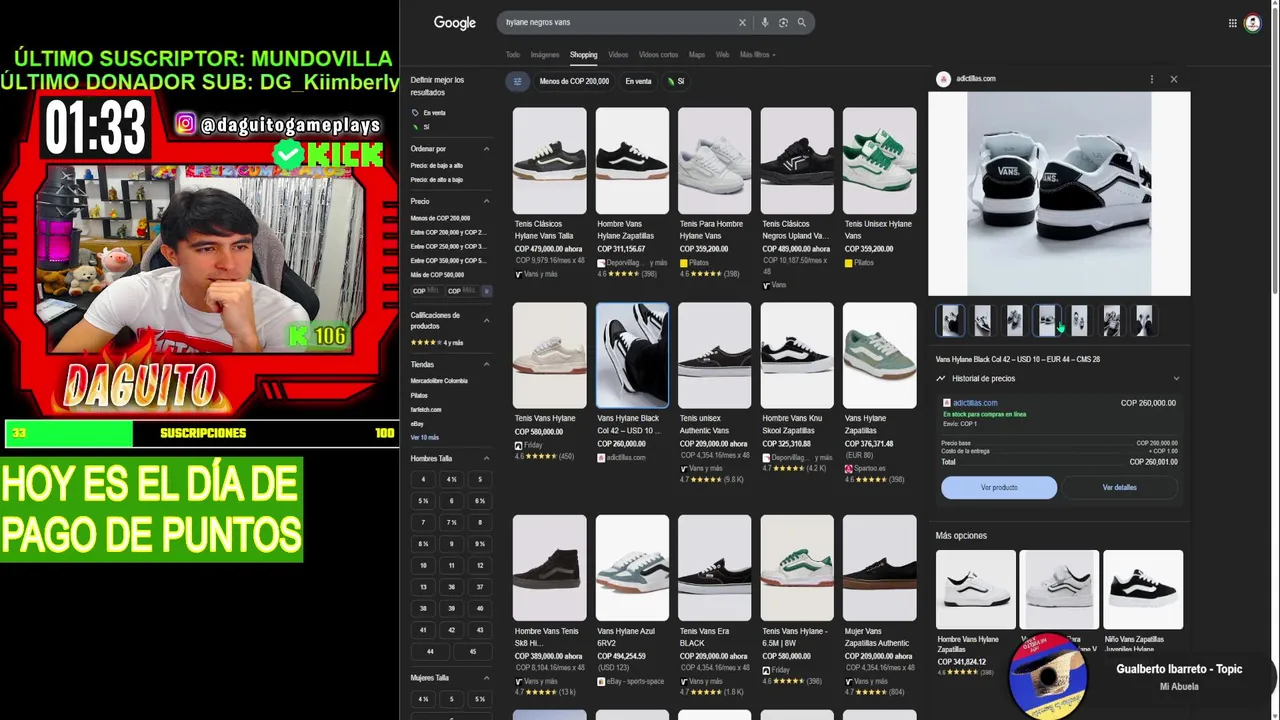
Task: Toggle the 'En venta' filter chip
Action: click(638, 81)
